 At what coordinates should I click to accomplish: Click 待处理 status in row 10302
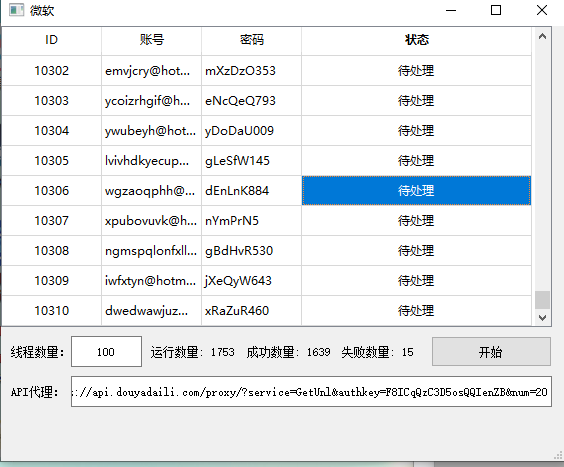pyautogui.click(x=417, y=71)
